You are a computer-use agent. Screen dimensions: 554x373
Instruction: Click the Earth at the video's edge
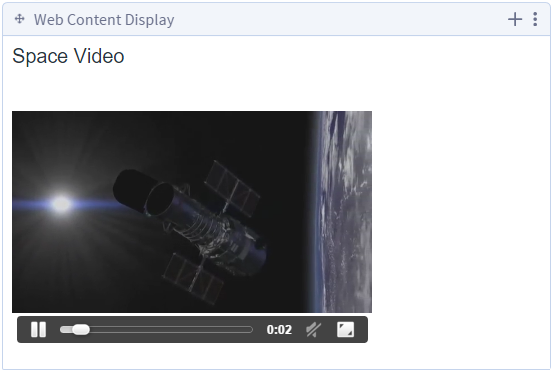tap(343, 212)
